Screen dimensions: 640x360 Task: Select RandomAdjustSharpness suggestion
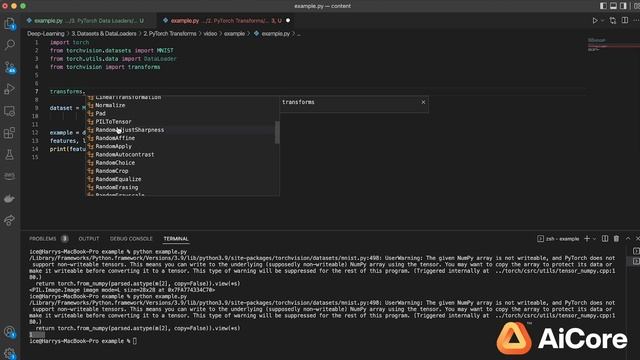[x=182, y=130]
